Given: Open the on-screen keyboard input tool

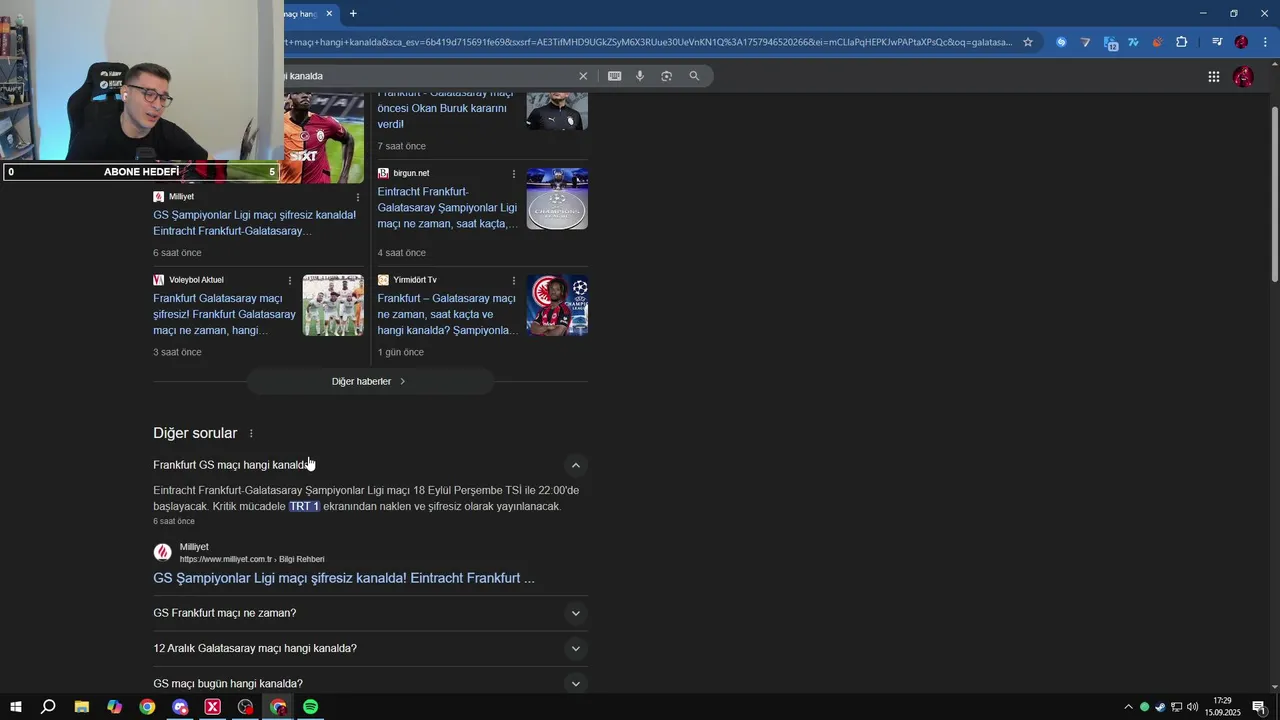Looking at the screenshot, I should click(614, 76).
